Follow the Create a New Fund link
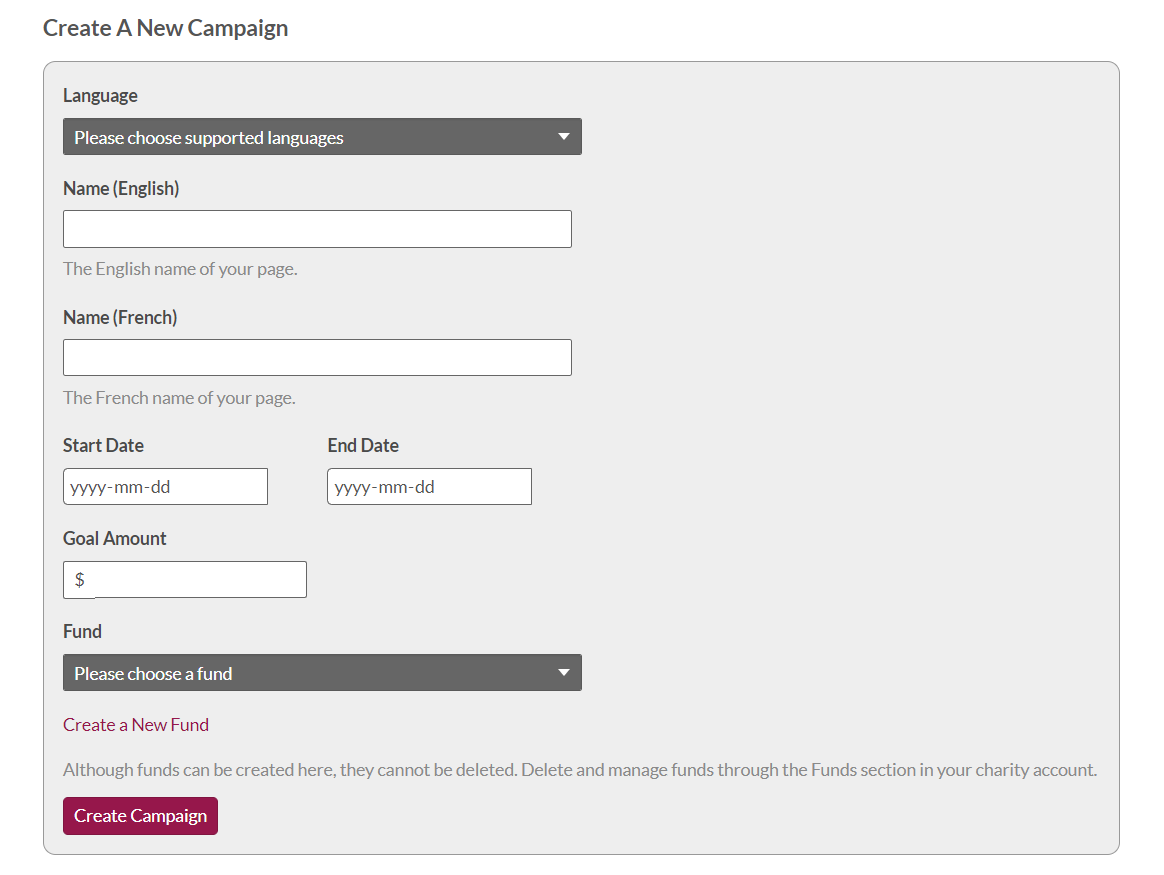 (136, 725)
